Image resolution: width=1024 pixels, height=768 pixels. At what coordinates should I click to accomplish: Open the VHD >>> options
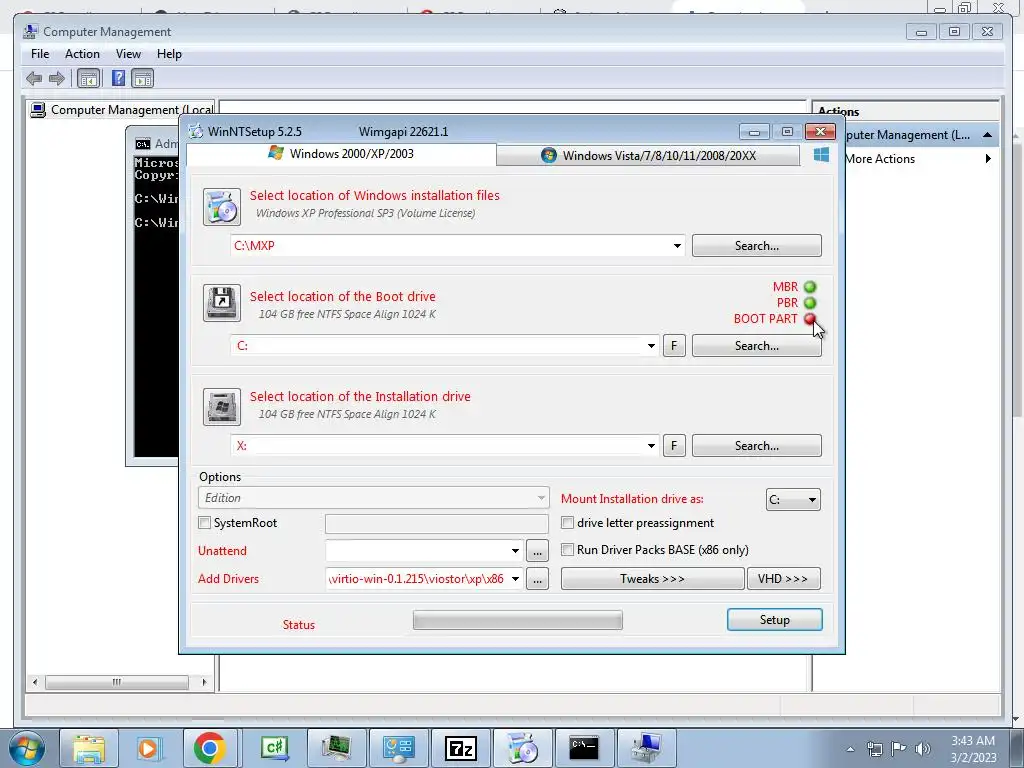point(783,579)
